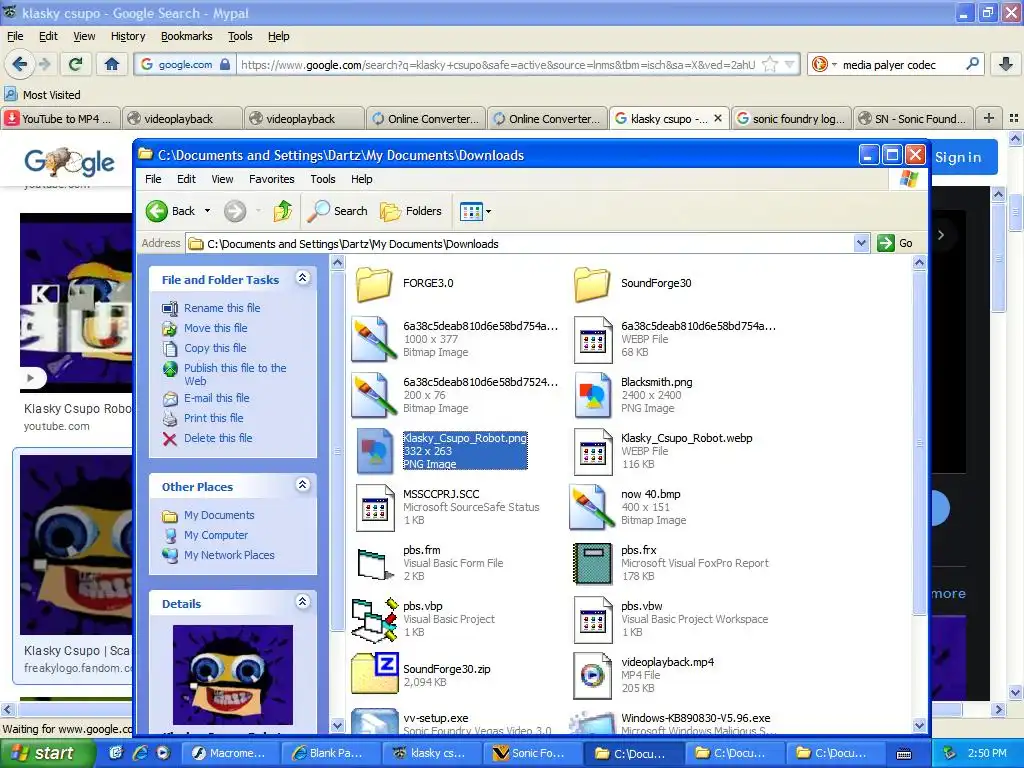Collapse the Details panel
This screenshot has height=768, width=1024.
[x=302, y=602]
